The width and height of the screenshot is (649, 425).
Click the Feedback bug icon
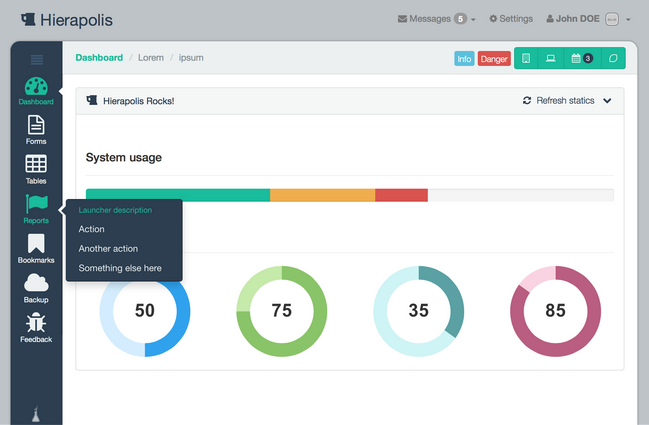36,323
